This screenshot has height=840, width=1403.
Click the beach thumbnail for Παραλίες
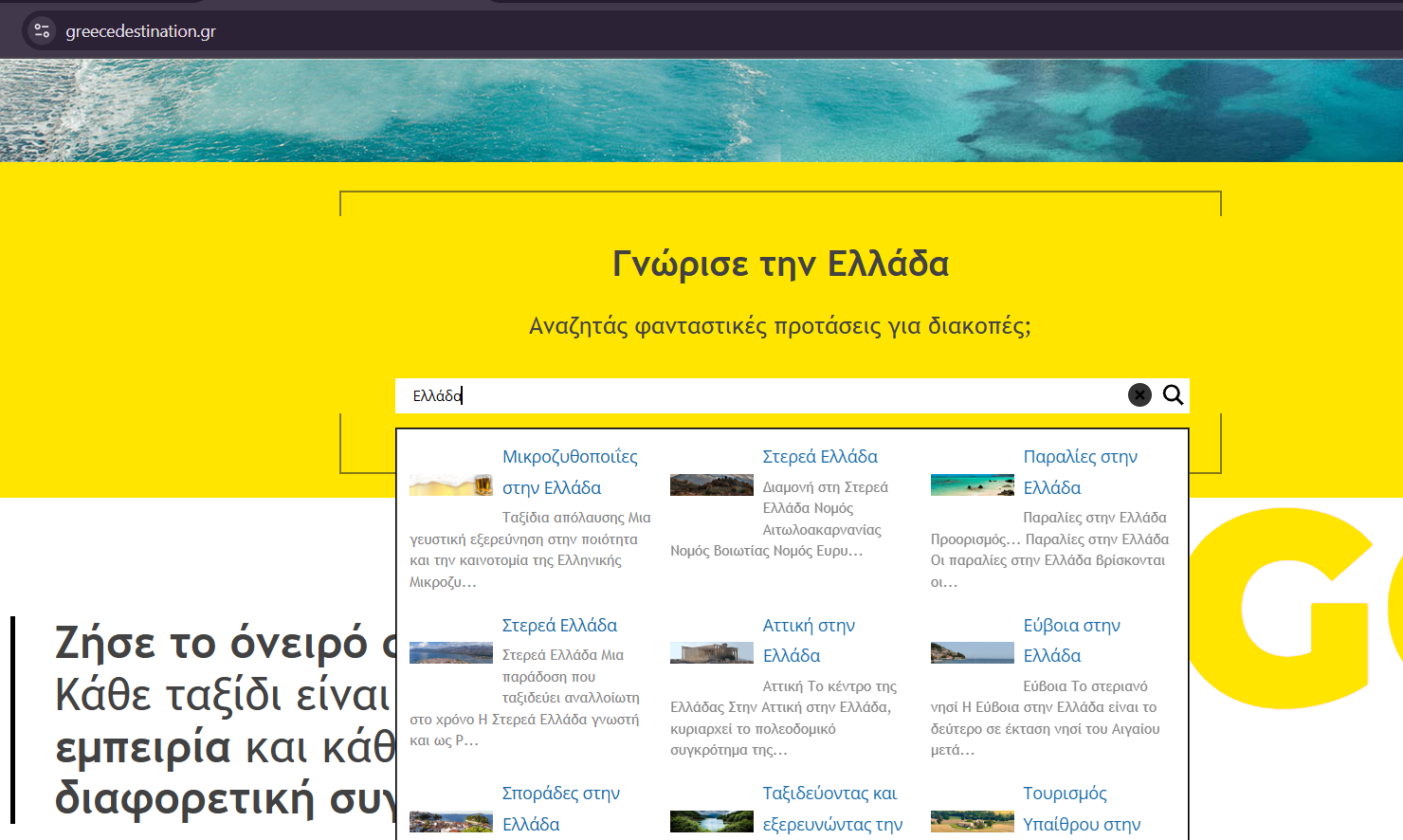pyautogui.click(x=973, y=484)
